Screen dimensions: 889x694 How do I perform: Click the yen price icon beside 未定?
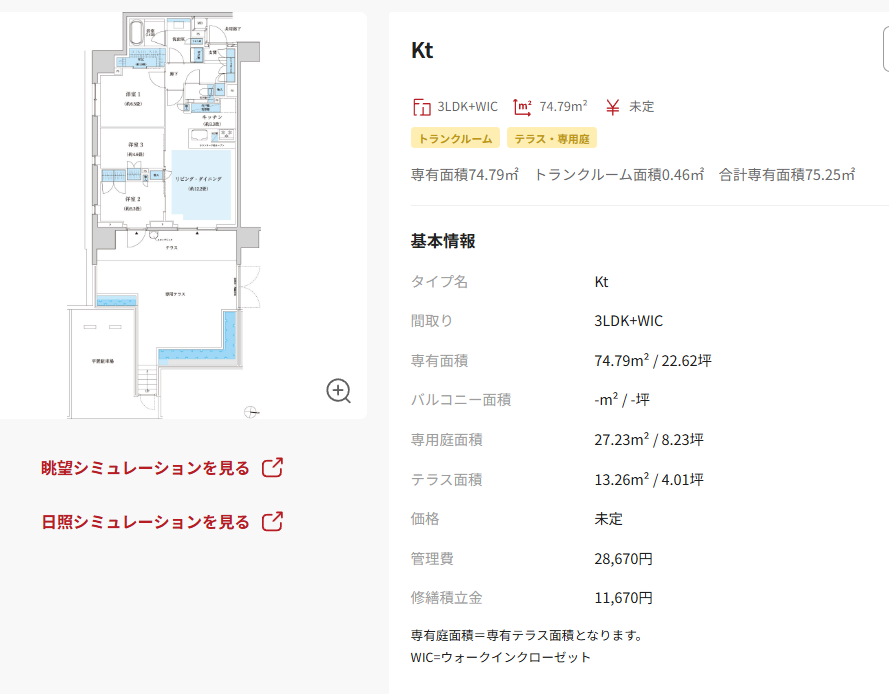click(x=613, y=107)
